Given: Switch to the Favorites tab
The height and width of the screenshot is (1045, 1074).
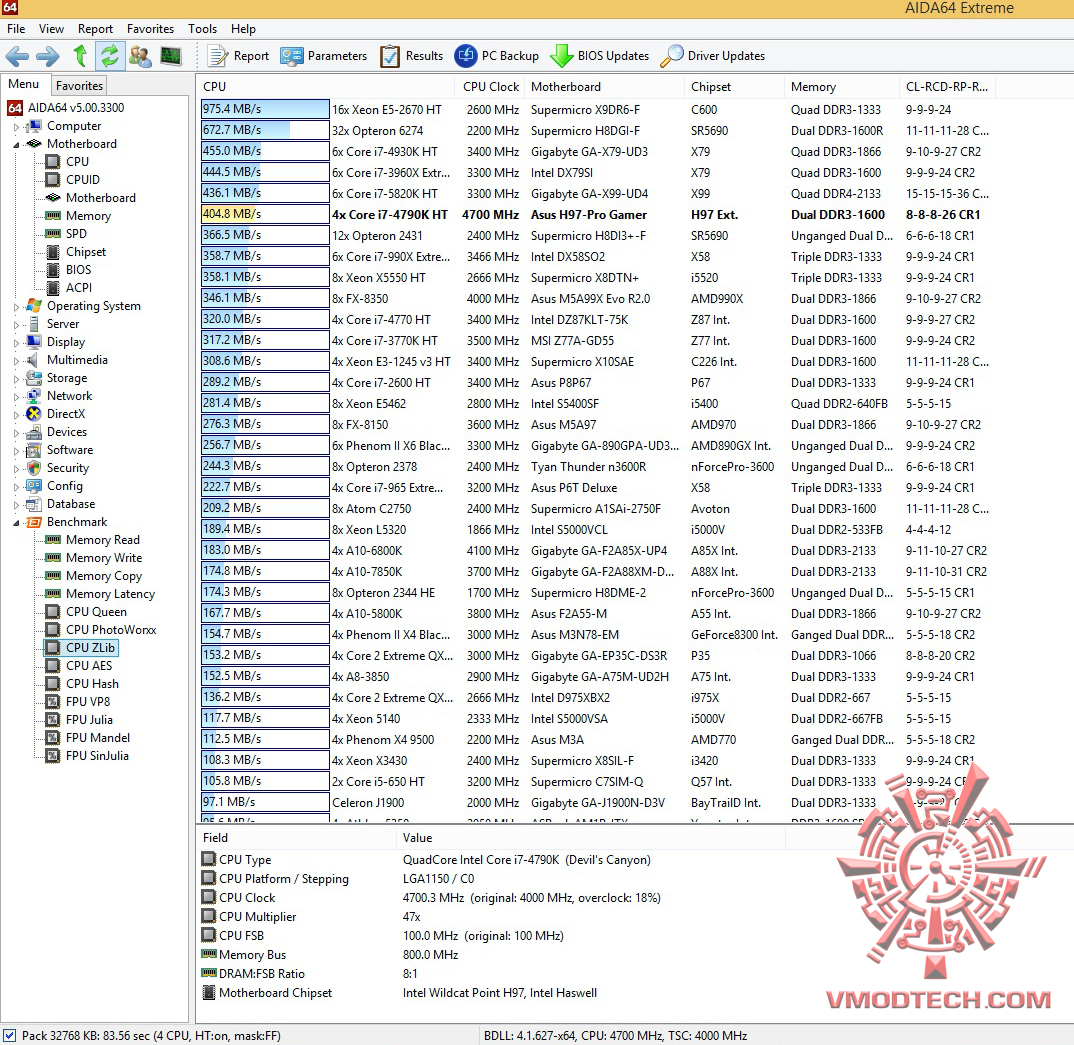Looking at the screenshot, I should 79,86.
